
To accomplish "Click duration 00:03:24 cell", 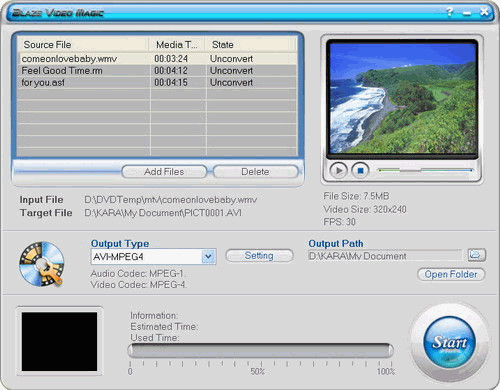I will [171, 59].
